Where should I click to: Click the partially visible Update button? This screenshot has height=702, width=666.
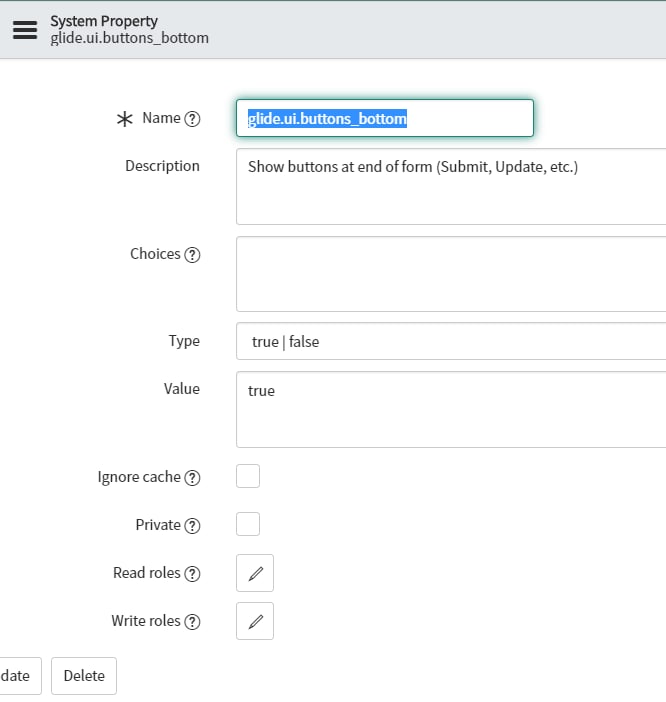(x=20, y=676)
